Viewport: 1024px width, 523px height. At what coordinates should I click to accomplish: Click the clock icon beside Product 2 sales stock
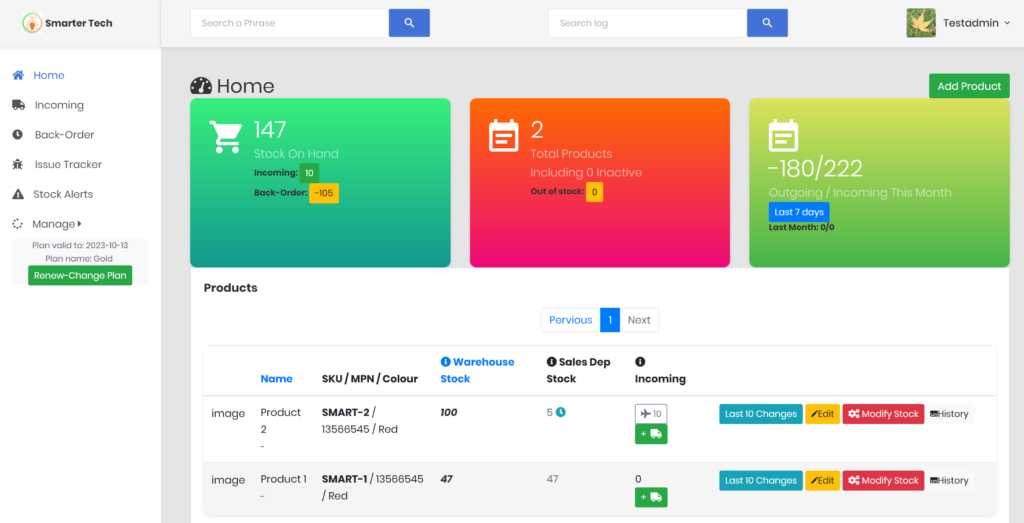pos(561,412)
